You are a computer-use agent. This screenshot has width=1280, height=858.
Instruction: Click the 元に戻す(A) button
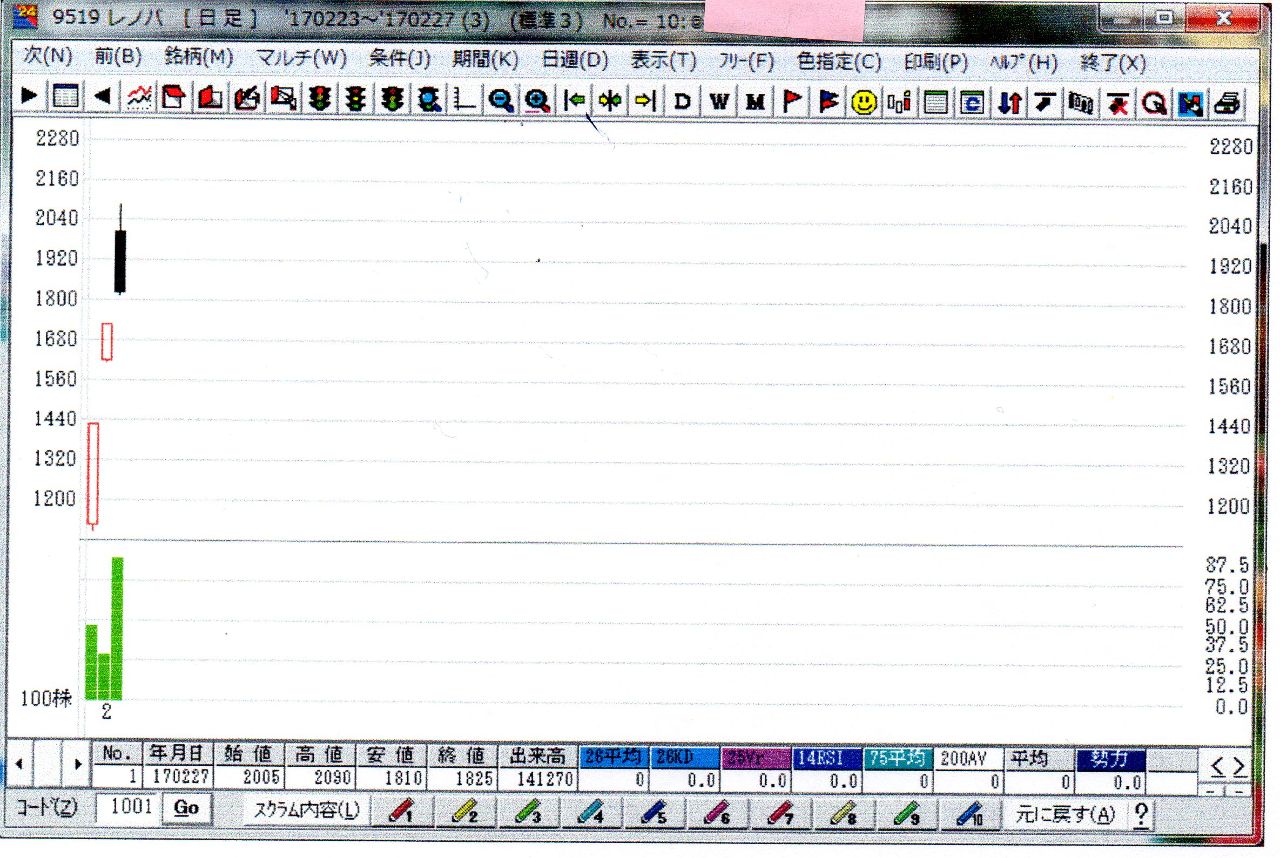1064,813
